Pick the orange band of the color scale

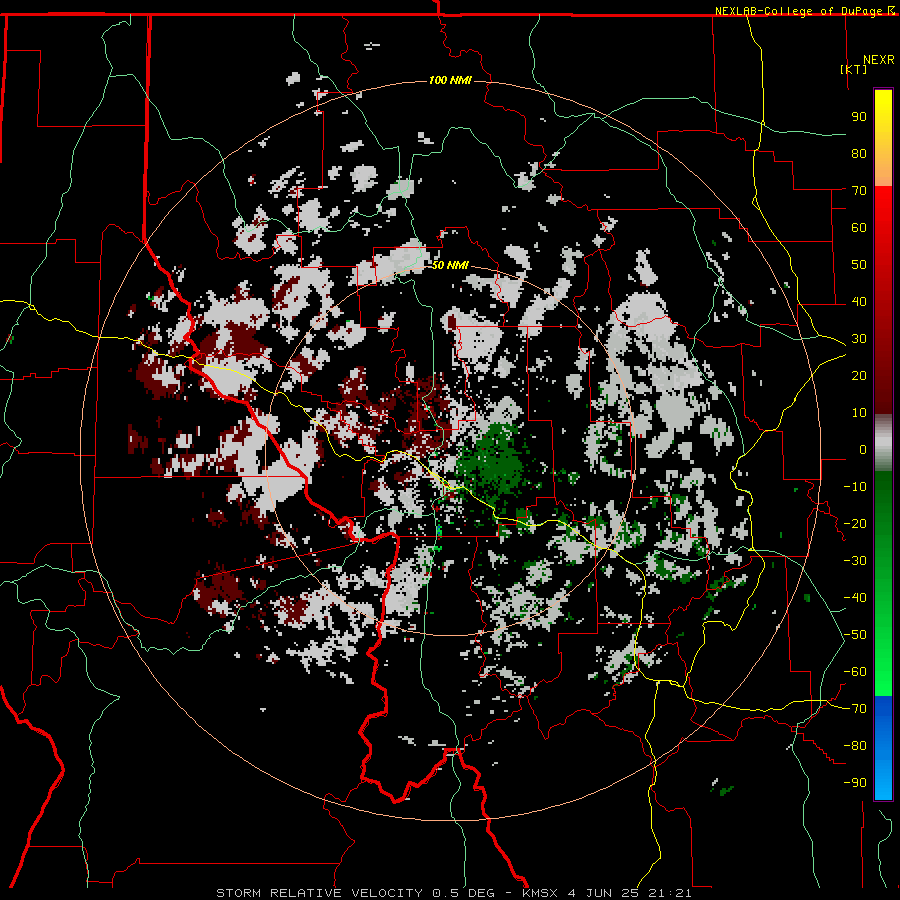[x=883, y=166]
